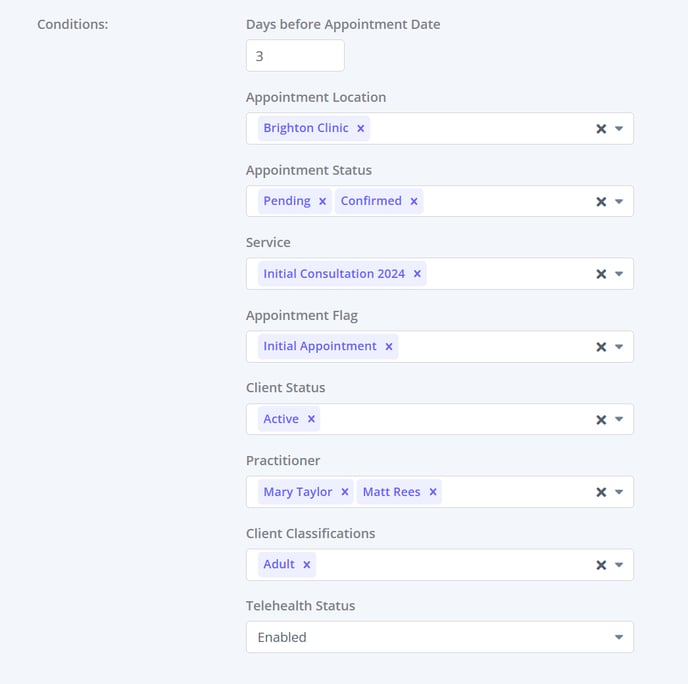Screen dimensions: 688x684
Task: Remove Initial Consultation 2024 service tag
Action: pyautogui.click(x=417, y=274)
